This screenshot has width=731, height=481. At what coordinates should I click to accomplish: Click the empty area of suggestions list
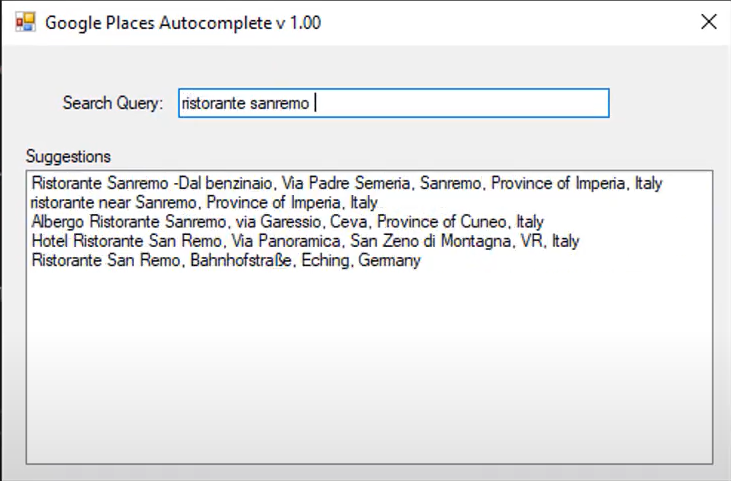click(x=369, y=366)
